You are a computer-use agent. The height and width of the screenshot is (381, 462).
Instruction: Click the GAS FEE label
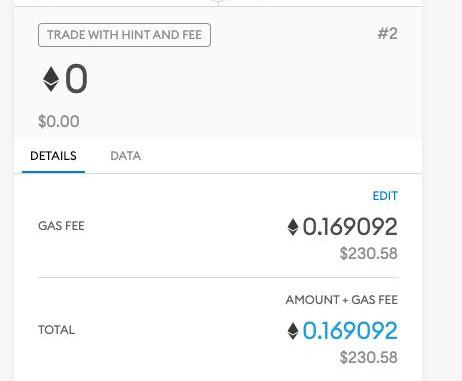tap(61, 226)
